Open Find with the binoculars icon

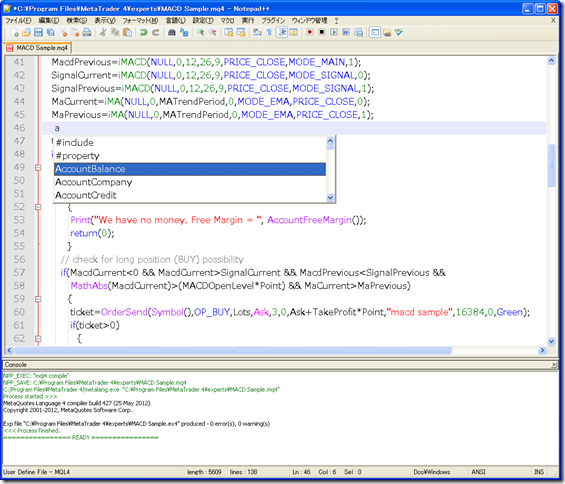[172, 33]
